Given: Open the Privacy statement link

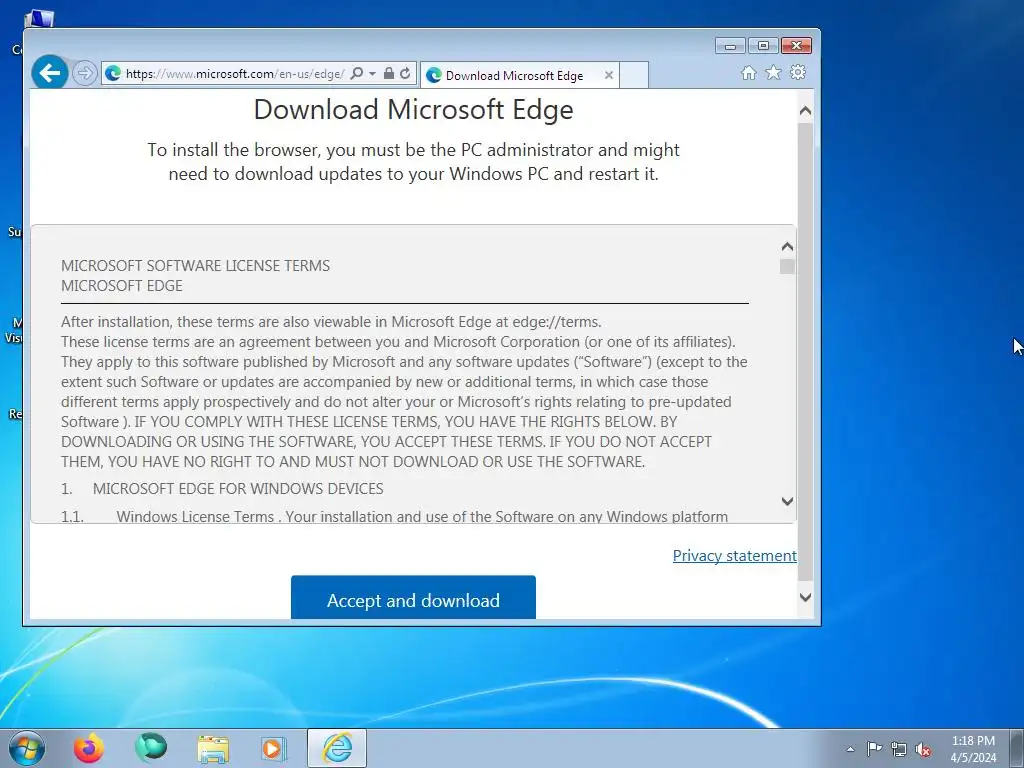Looking at the screenshot, I should pos(735,555).
